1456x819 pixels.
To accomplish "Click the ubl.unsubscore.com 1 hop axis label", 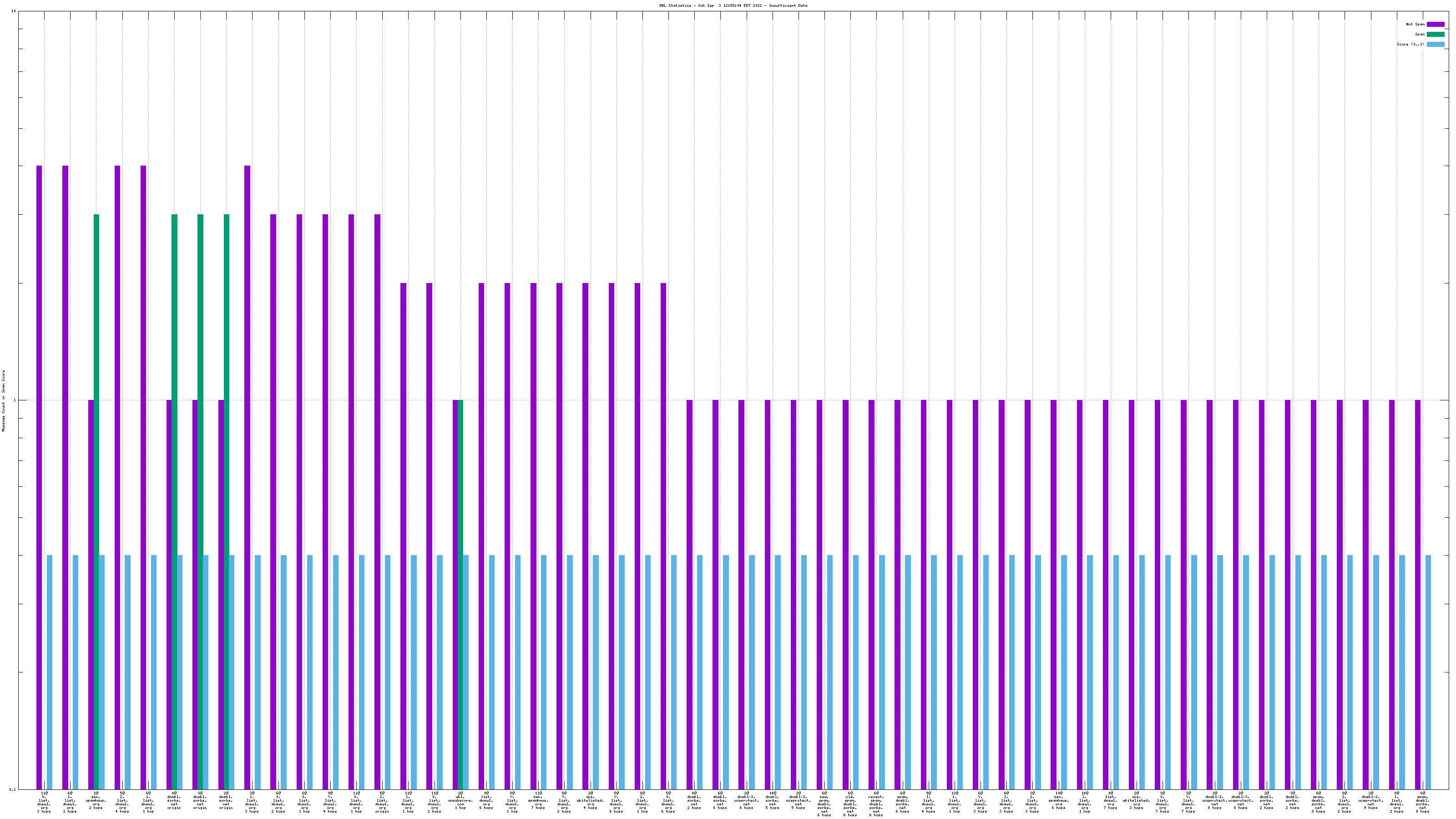I will coord(460,801).
